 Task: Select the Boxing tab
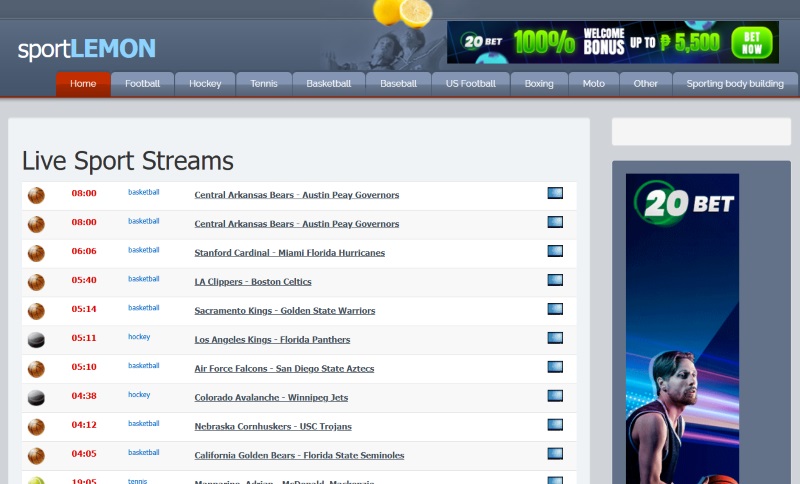[539, 84]
